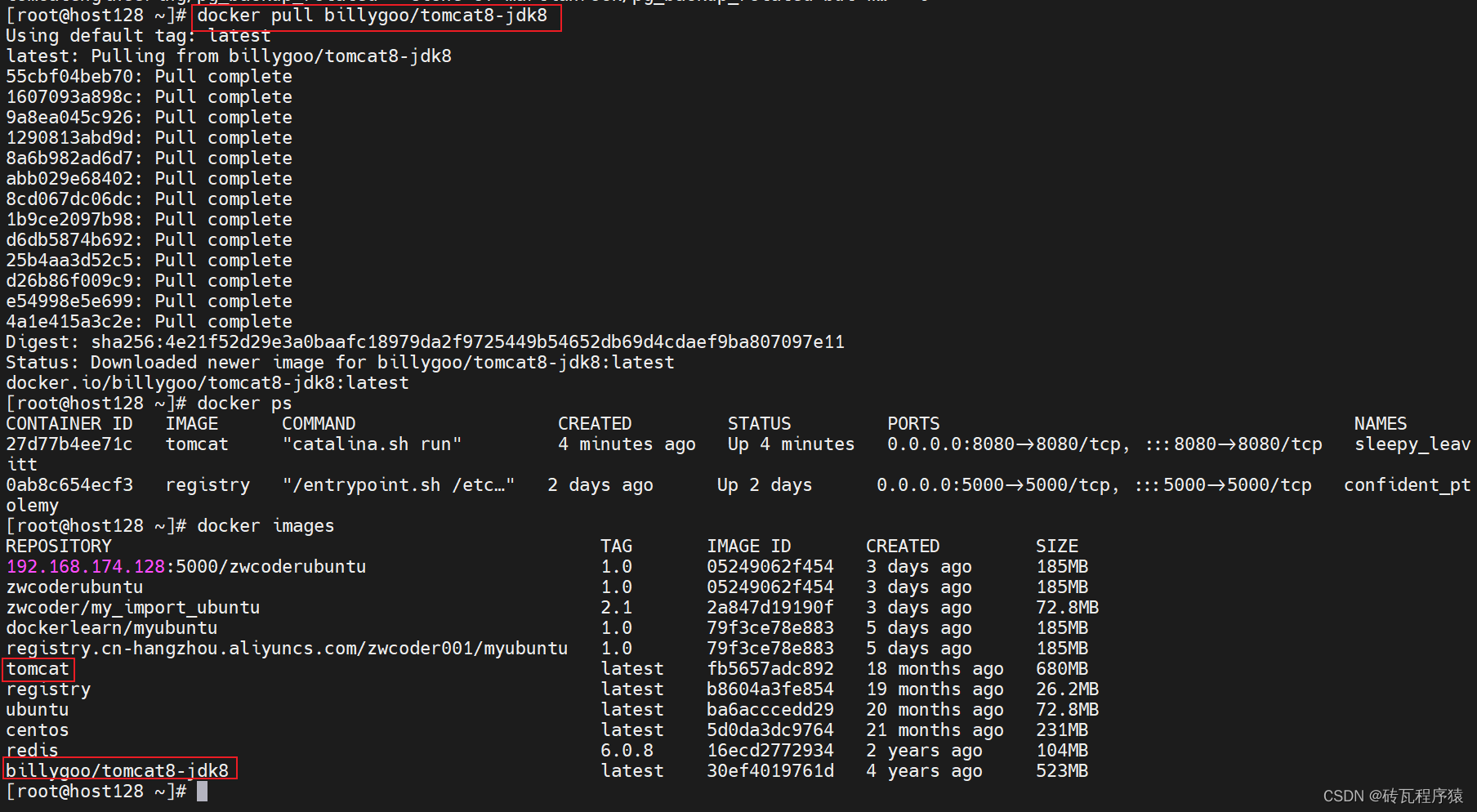This screenshot has height=812, width=1477.
Task: Click the redis tag '6.0.8'
Action: (627, 751)
